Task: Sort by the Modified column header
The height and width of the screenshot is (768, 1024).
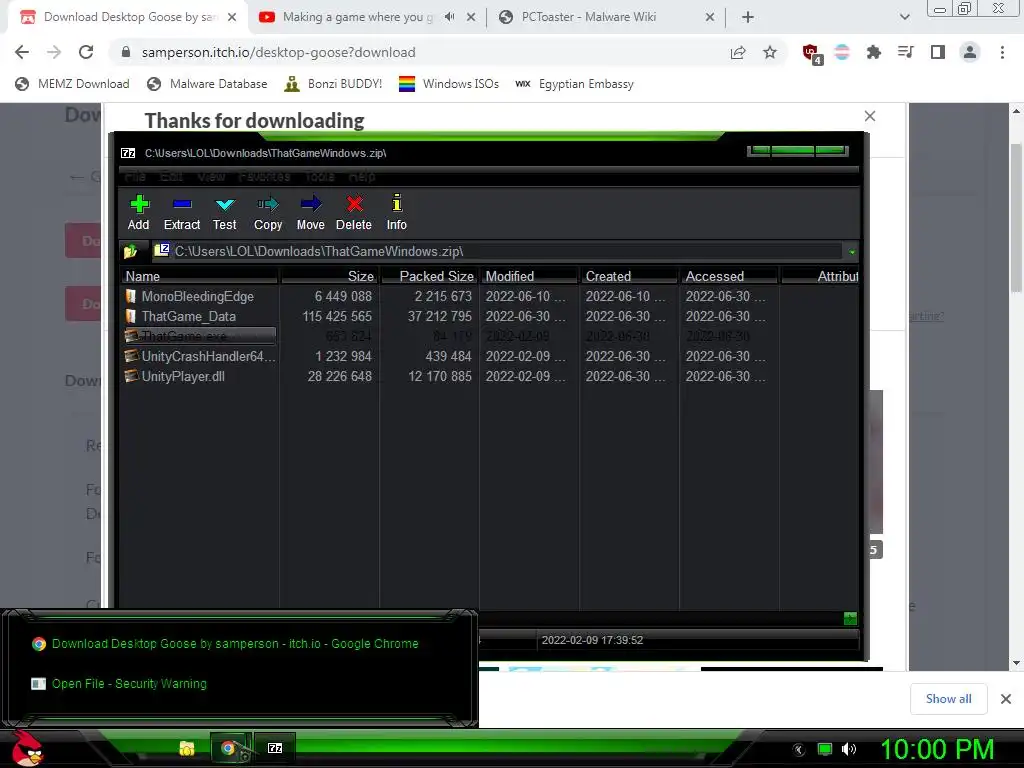Action: coord(529,276)
